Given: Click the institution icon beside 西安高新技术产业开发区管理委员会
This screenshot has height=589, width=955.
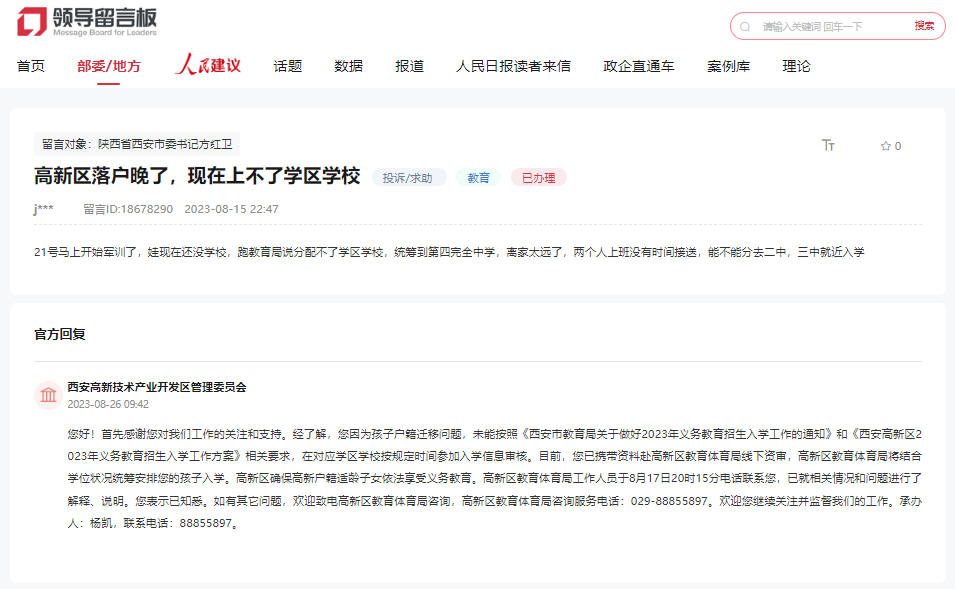Looking at the screenshot, I should (49, 394).
